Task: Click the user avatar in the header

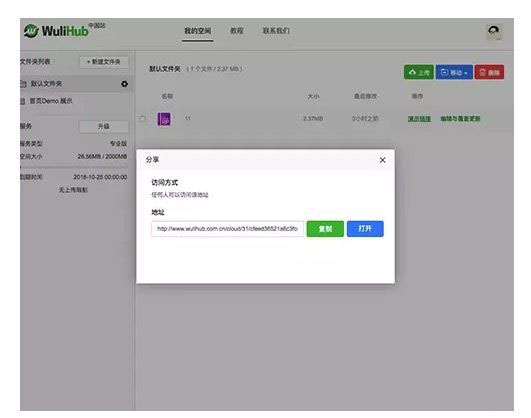Action: pos(494,32)
